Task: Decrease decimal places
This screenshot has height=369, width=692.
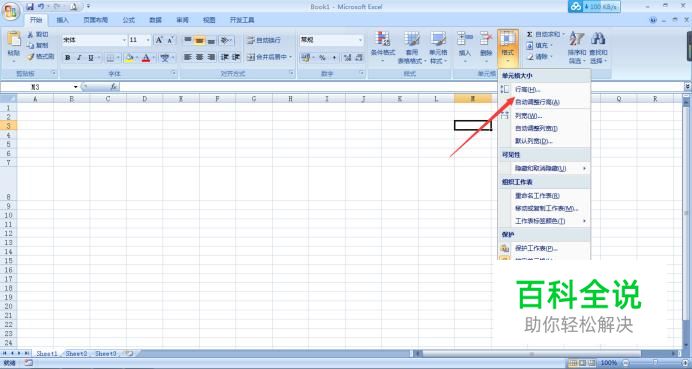Action: [359, 57]
